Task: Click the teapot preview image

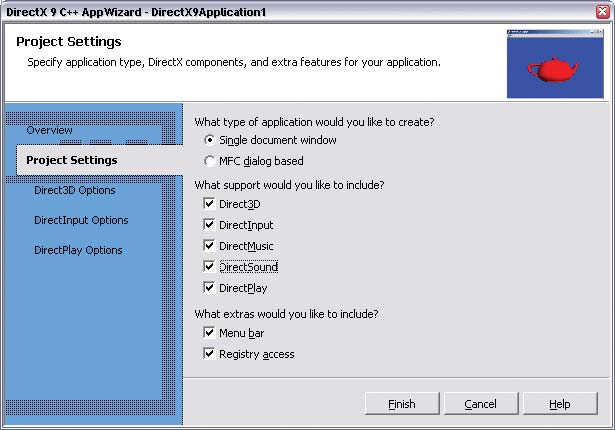Action: pyautogui.click(x=556, y=63)
